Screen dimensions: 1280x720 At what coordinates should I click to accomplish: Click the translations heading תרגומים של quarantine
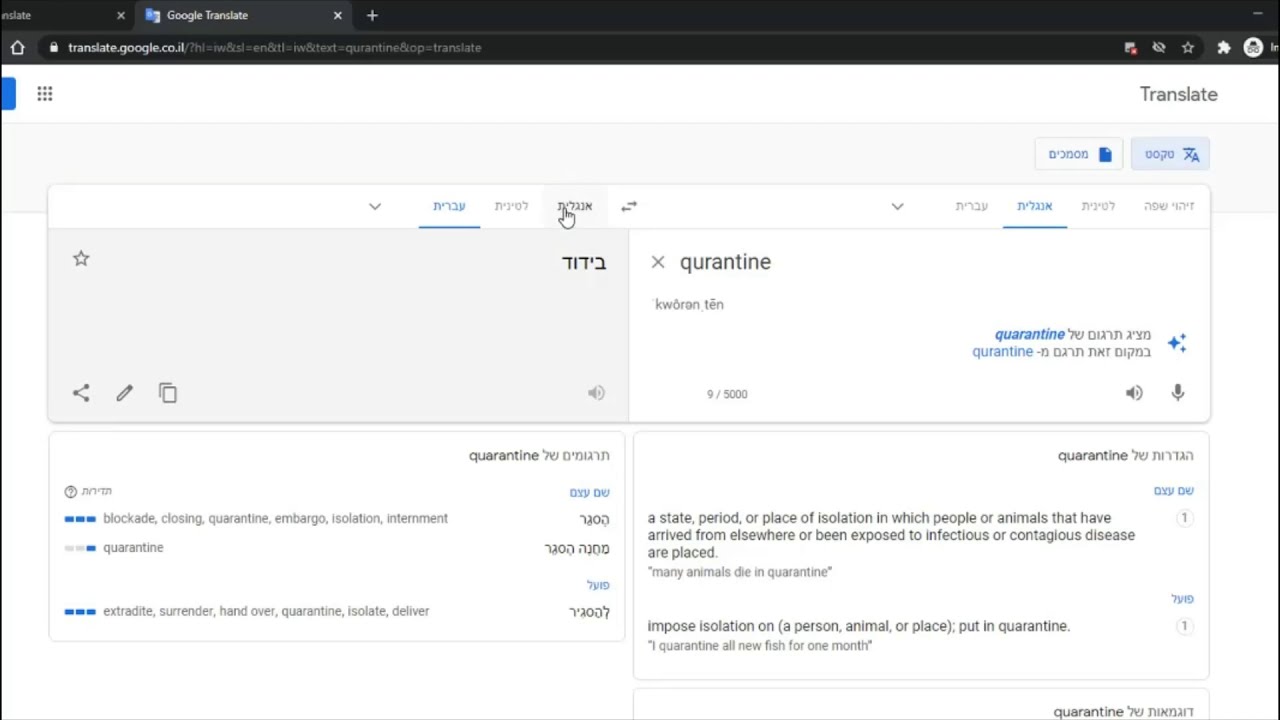click(x=539, y=456)
